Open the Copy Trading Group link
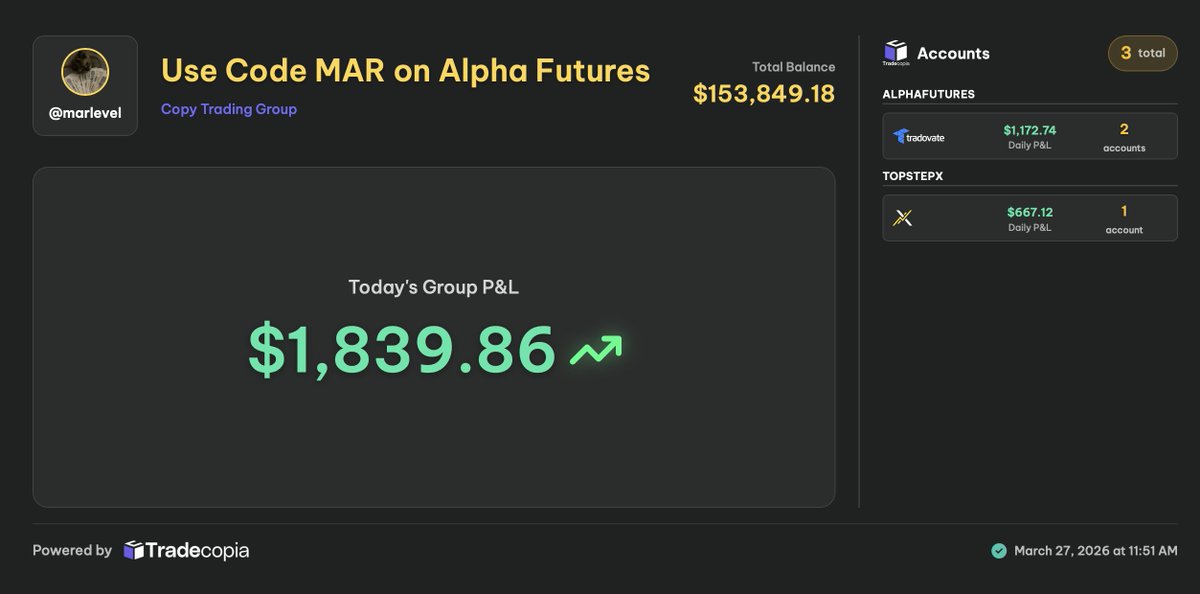This screenshot has width=1200, height=594. (229, 109)
